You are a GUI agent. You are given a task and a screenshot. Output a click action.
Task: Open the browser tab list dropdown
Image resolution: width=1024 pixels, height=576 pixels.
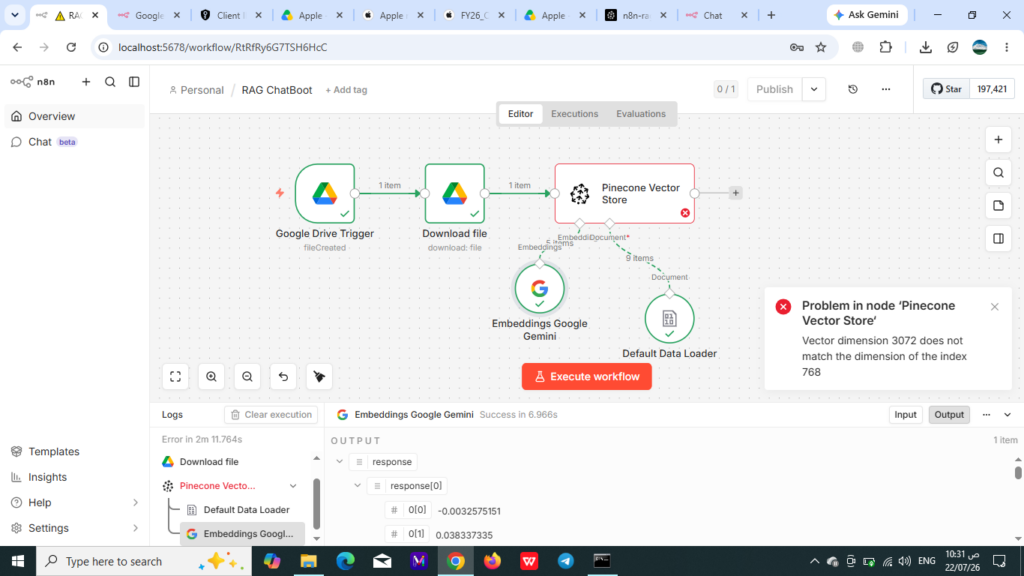[14, 14]
